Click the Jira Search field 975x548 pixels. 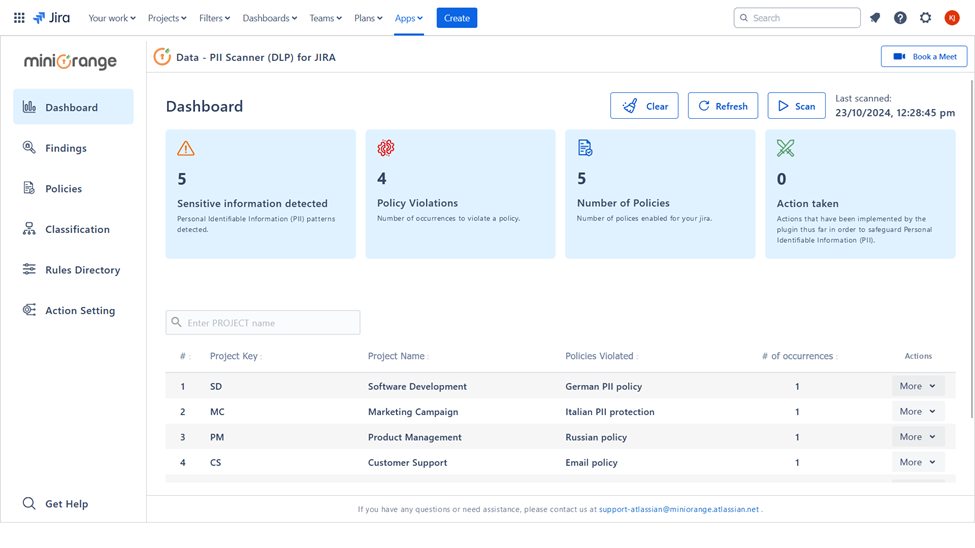797,18
